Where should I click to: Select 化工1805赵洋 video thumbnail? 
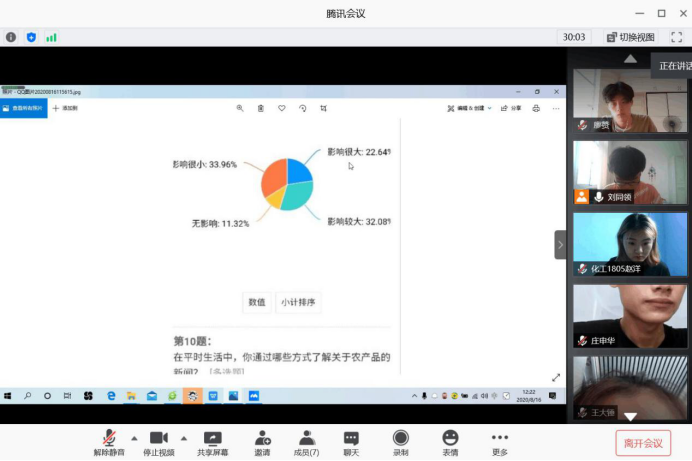pos(630,244)
